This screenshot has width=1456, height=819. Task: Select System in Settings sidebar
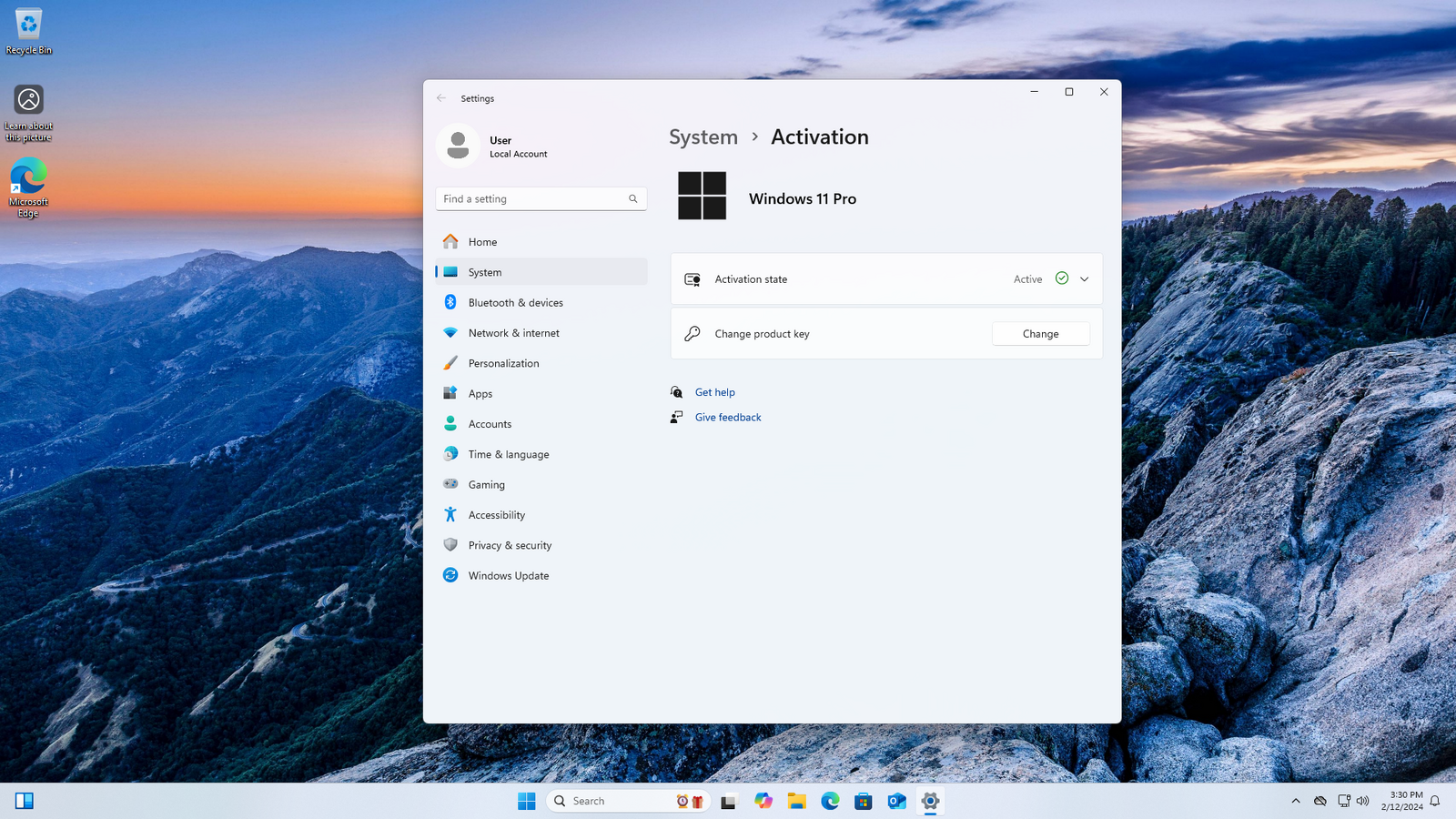(541, 272)
